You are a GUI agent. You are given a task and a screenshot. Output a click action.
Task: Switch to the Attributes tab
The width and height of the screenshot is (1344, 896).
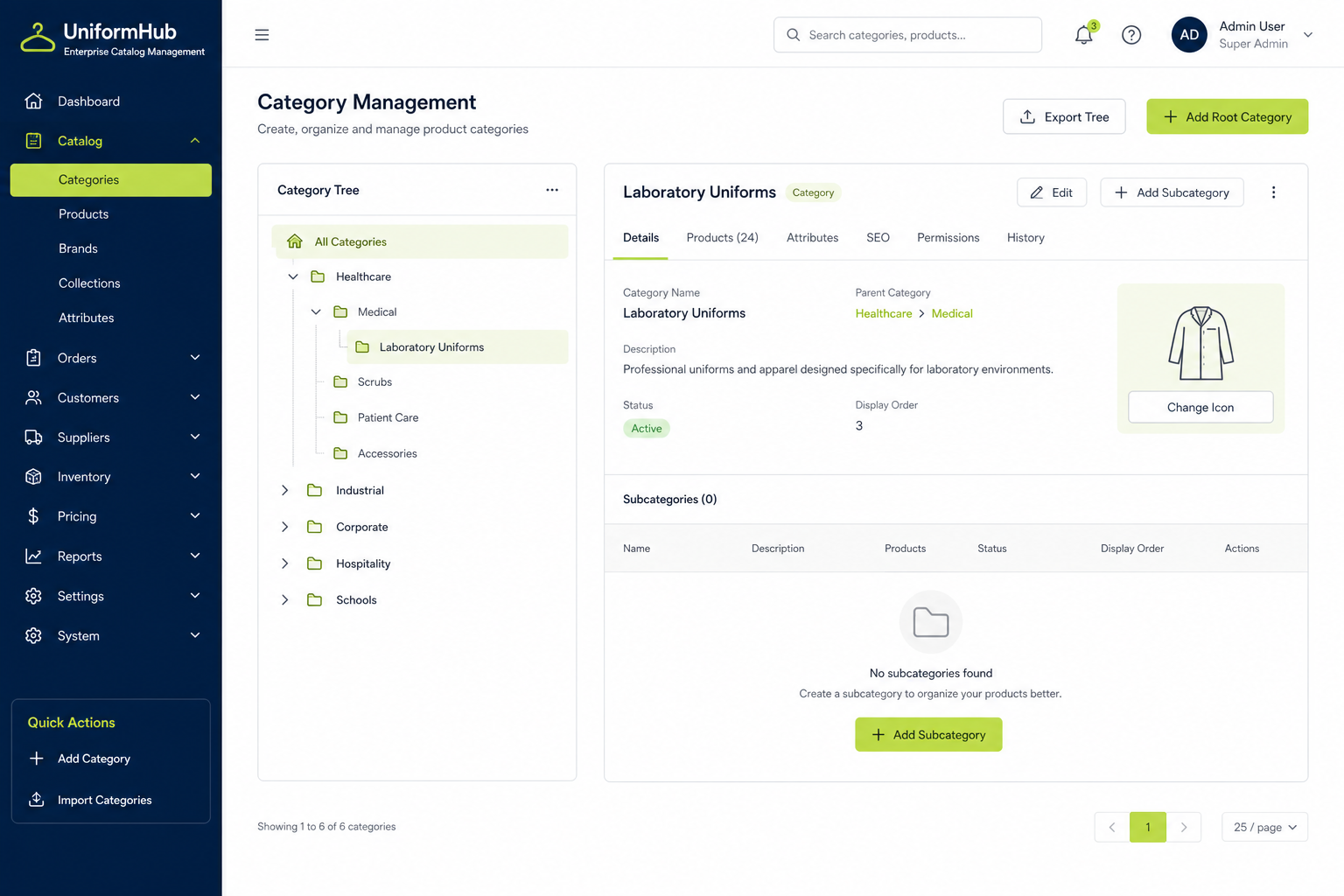click(x=812, y=238)
